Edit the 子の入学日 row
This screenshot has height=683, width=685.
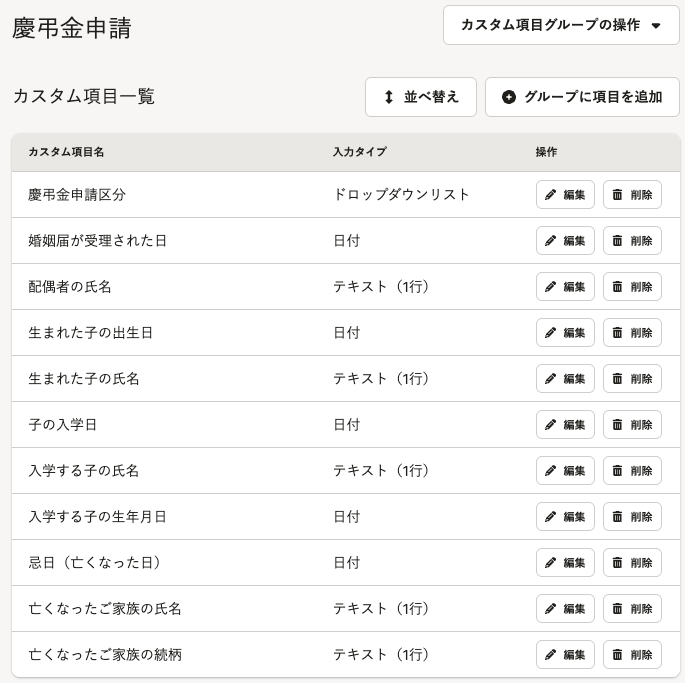(565, 424)
